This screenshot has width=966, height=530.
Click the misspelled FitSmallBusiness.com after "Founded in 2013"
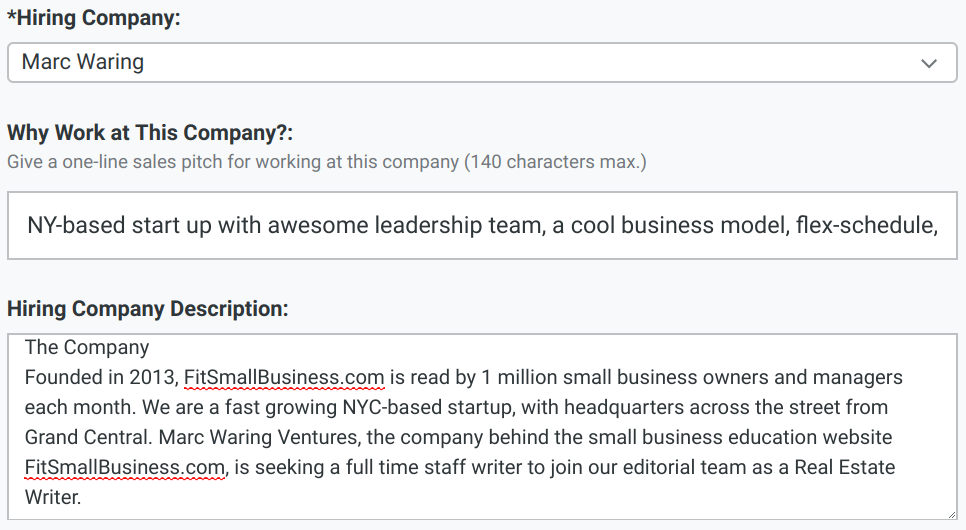point(284,378)
